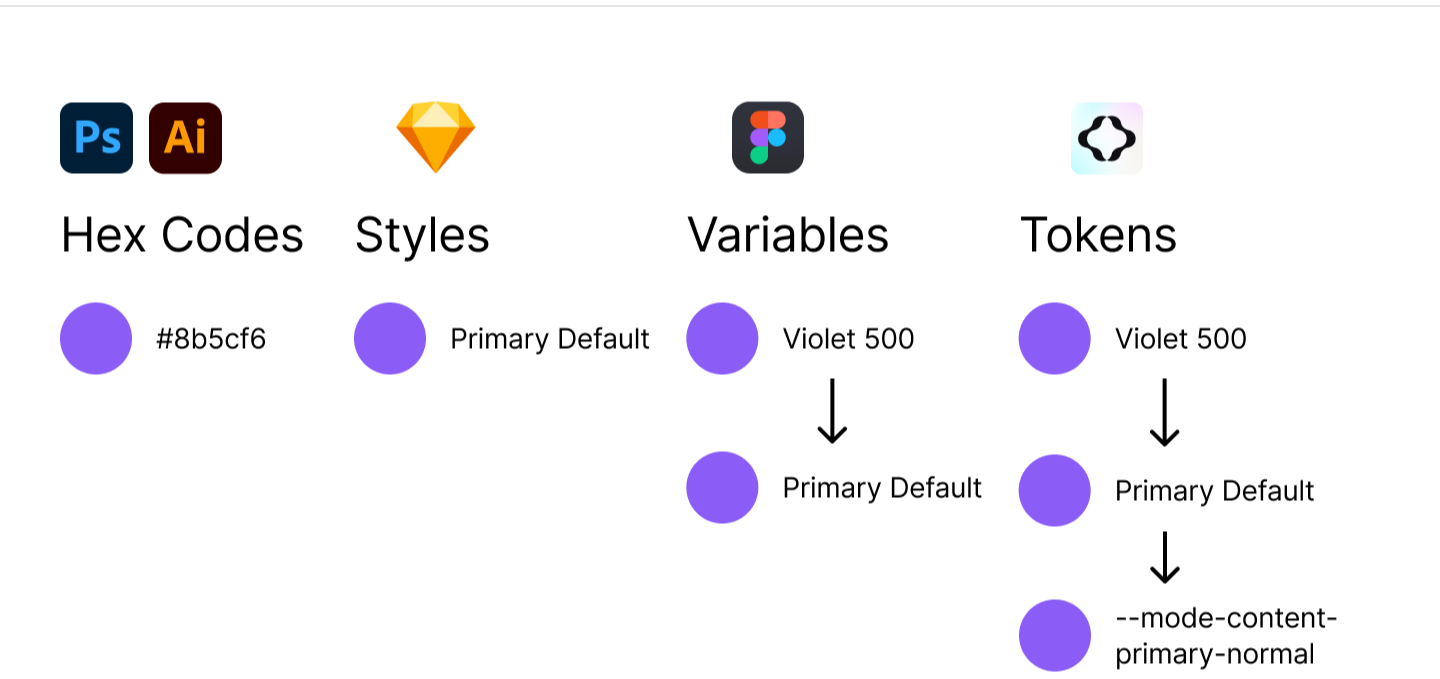This screenshot has width=1440, height=679.
Task: Click the Figma logo icon
Action: [x=768, y=137]
